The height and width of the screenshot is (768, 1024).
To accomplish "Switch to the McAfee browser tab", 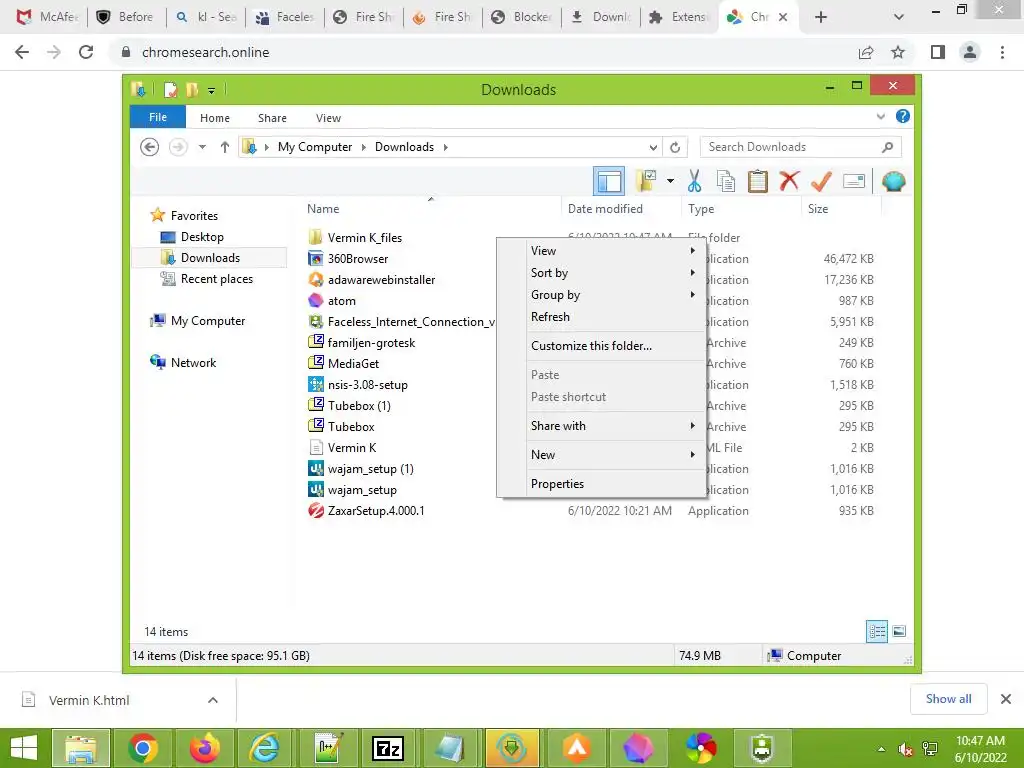I will tap(47, 17).
